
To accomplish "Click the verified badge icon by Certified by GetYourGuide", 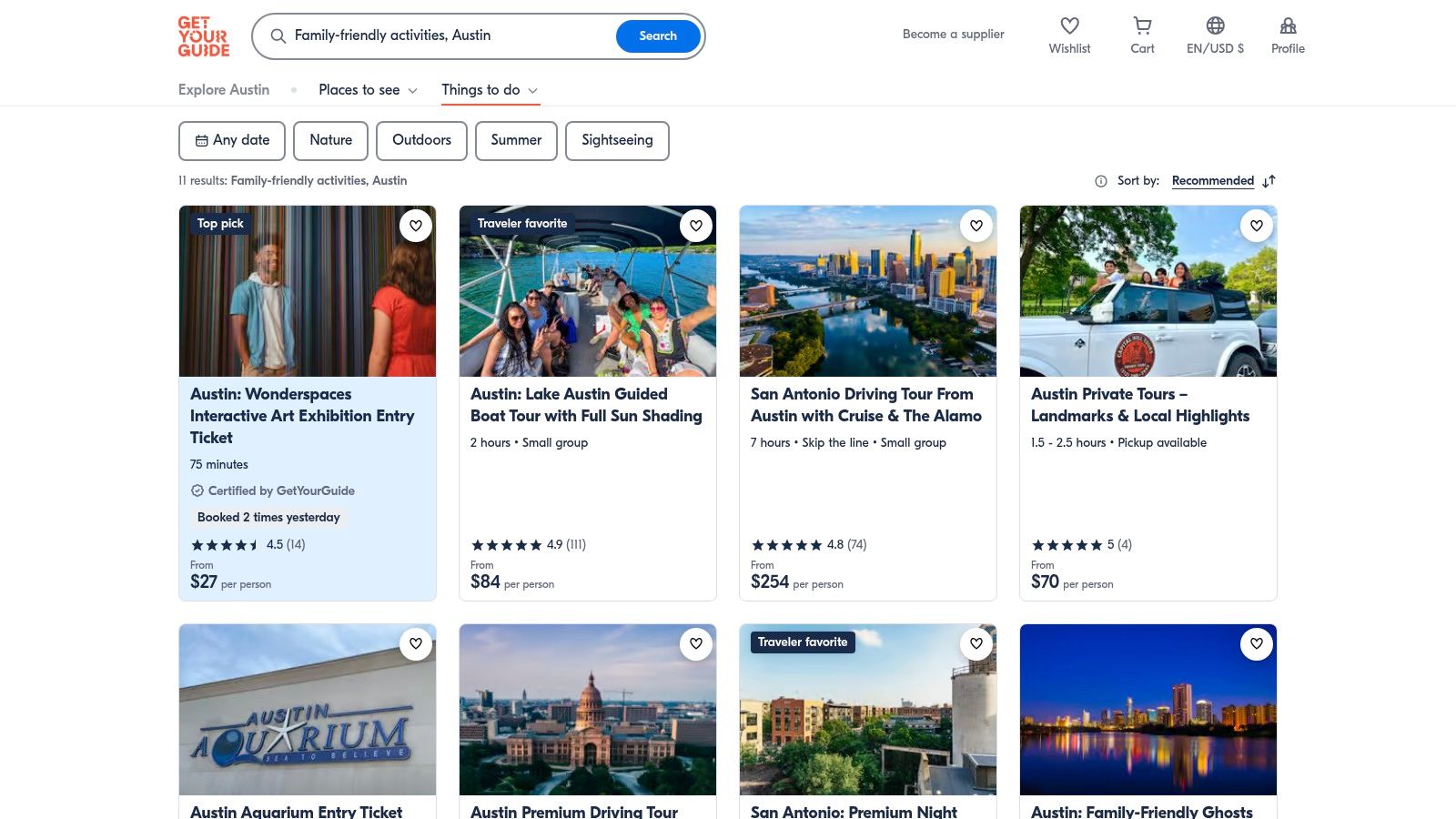I will tap(197, 490).
